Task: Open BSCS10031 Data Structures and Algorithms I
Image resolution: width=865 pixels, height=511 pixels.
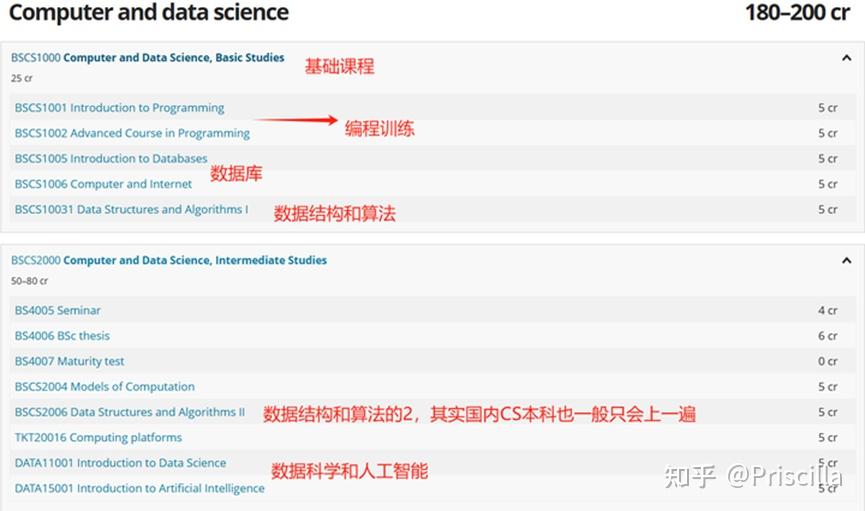Action: tap(131, 210)
